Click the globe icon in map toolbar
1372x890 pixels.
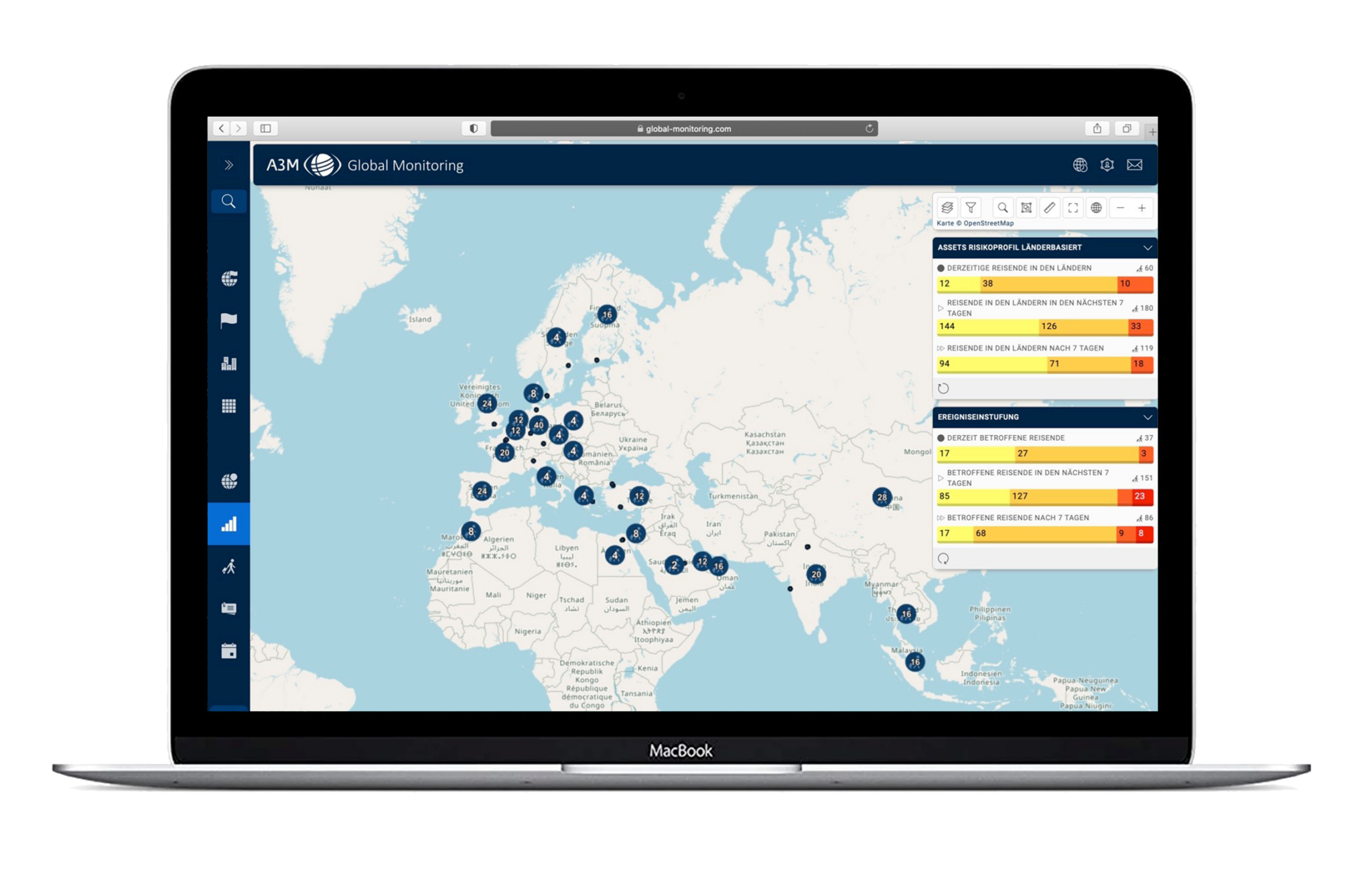(1097, 208)
